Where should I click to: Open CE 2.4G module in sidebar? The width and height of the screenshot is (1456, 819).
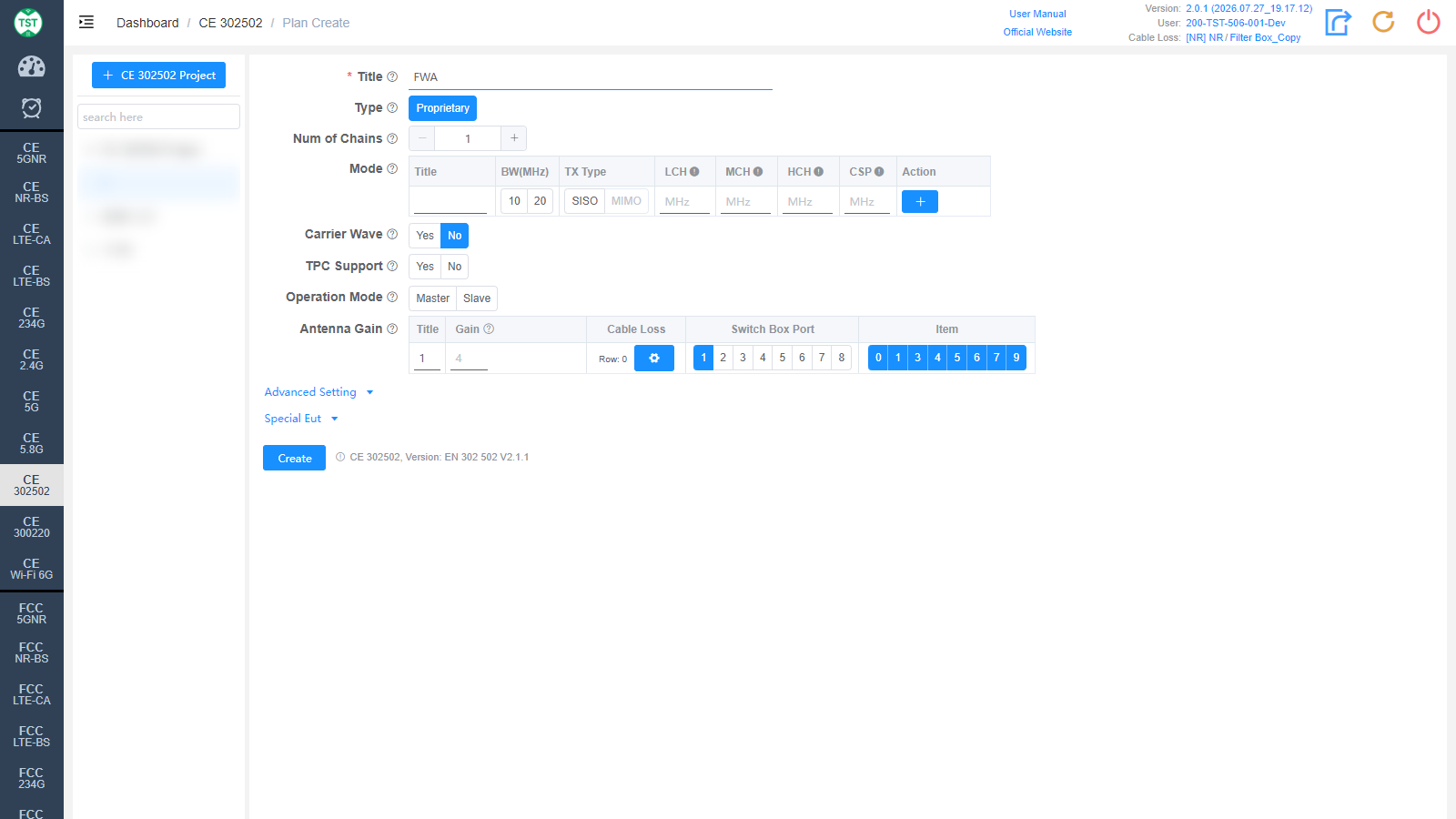coord(32,359)
